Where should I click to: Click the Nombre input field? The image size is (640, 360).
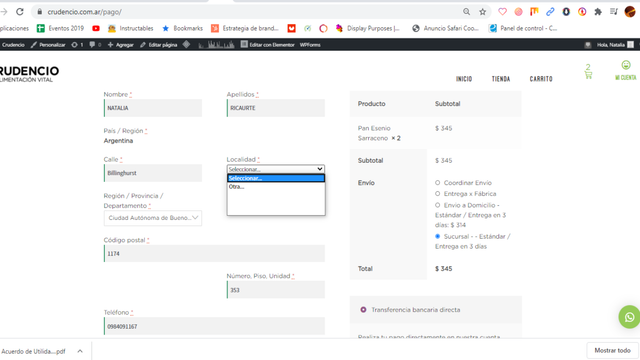(153, 108)
